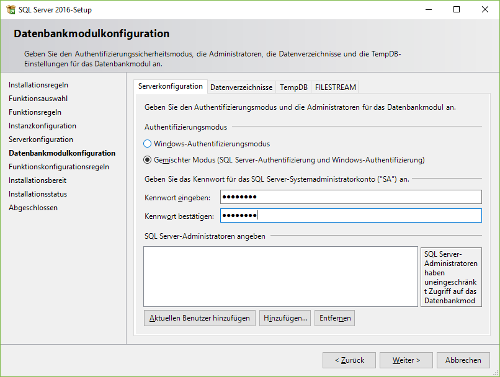Click the SQL Server administrators list box

point(280,276)
